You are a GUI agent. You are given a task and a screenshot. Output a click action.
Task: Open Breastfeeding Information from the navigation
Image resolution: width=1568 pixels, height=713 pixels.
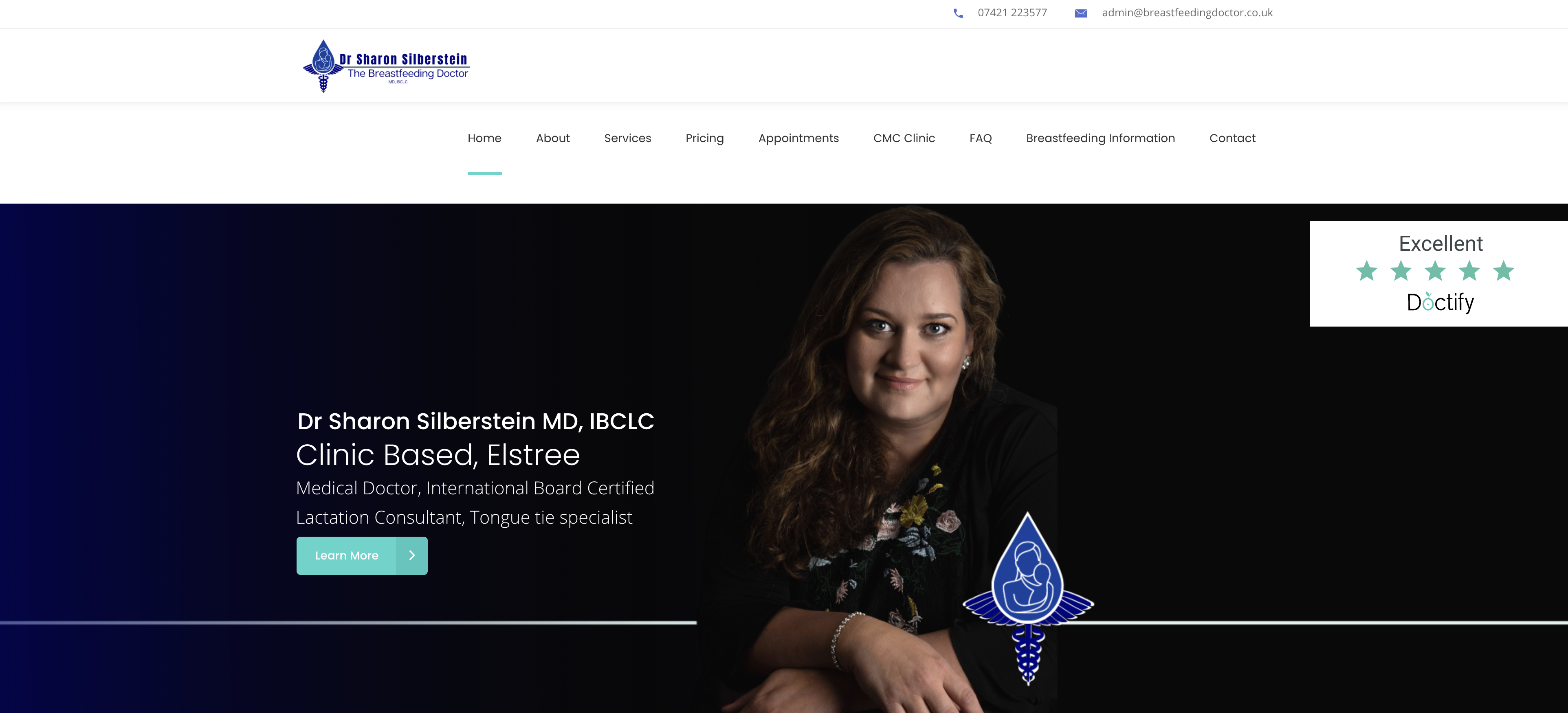tap(1100, 139)
